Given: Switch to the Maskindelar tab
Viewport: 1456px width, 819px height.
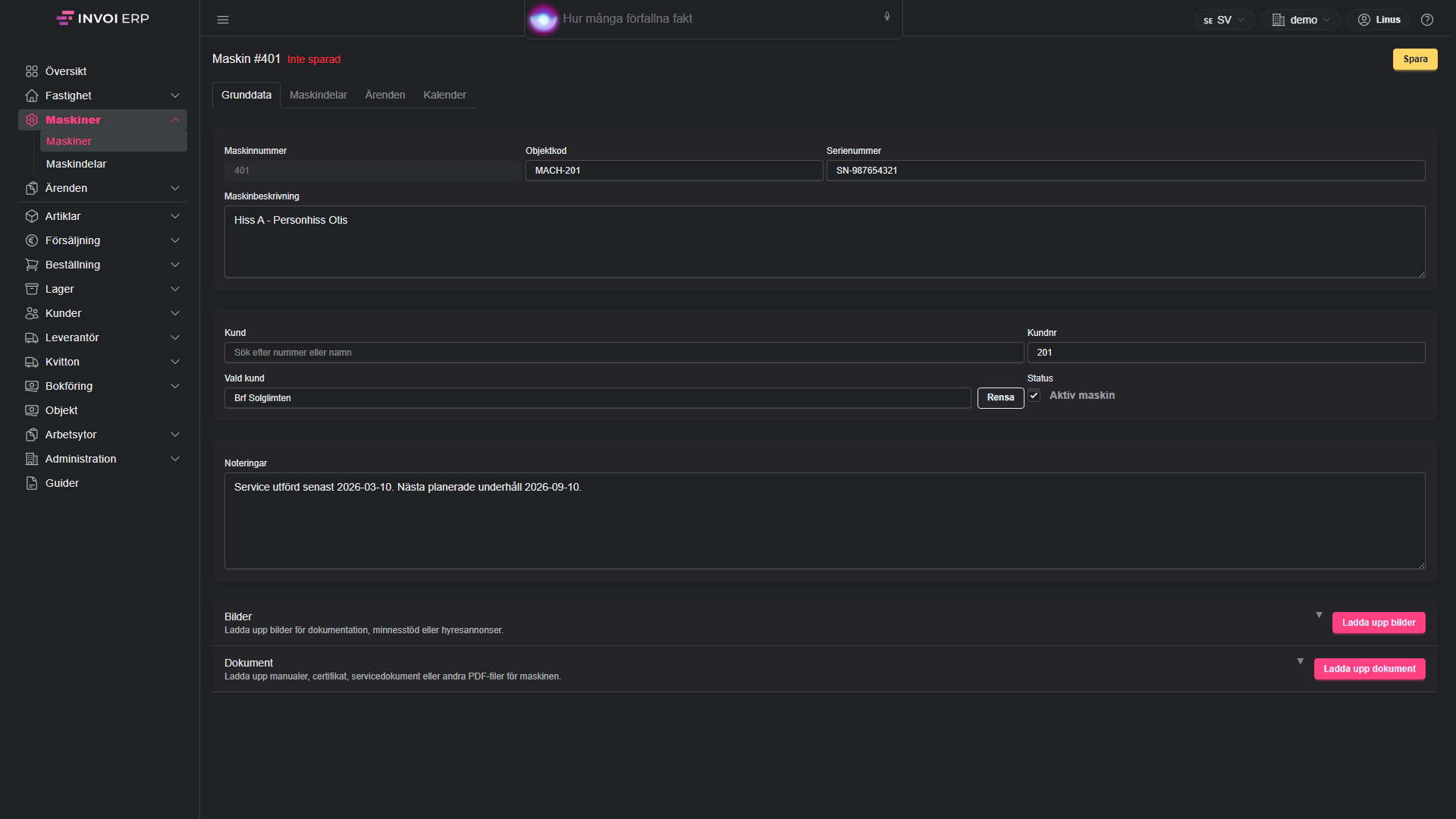Looking at the screenshot, I should (318, 95).
